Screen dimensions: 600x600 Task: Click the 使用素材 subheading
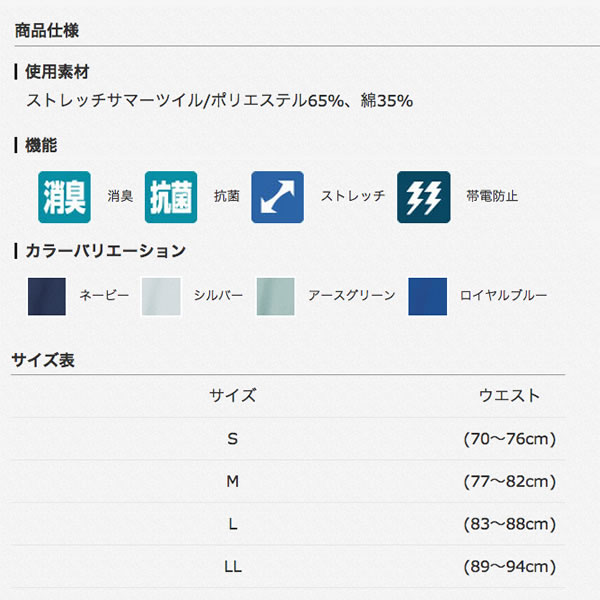coord(57,72)
